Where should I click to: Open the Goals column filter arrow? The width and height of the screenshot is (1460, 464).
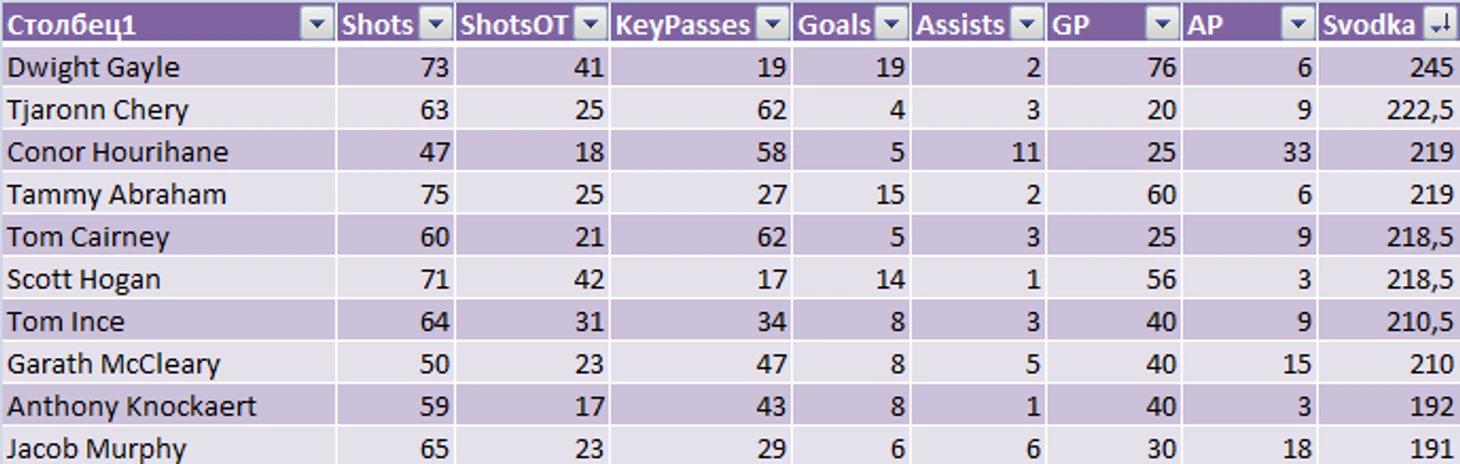pos(892,25)
